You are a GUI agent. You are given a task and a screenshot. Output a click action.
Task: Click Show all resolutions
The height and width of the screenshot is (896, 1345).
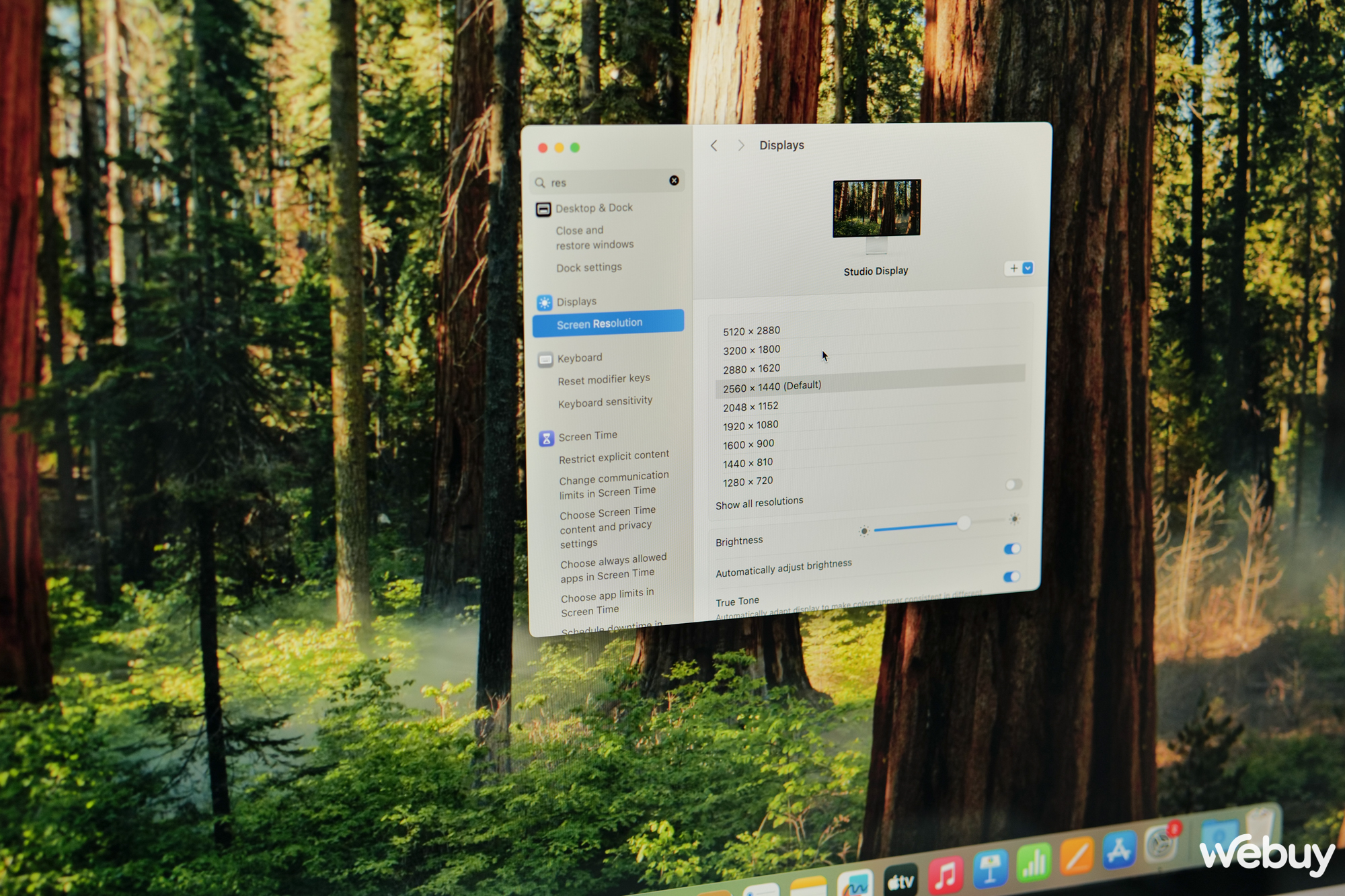(x=759, y=501)
